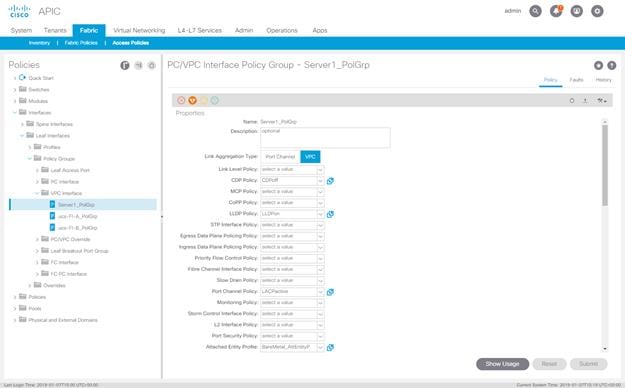
Task: Collapse the VPC Interface folder
Action: point(37,193)
